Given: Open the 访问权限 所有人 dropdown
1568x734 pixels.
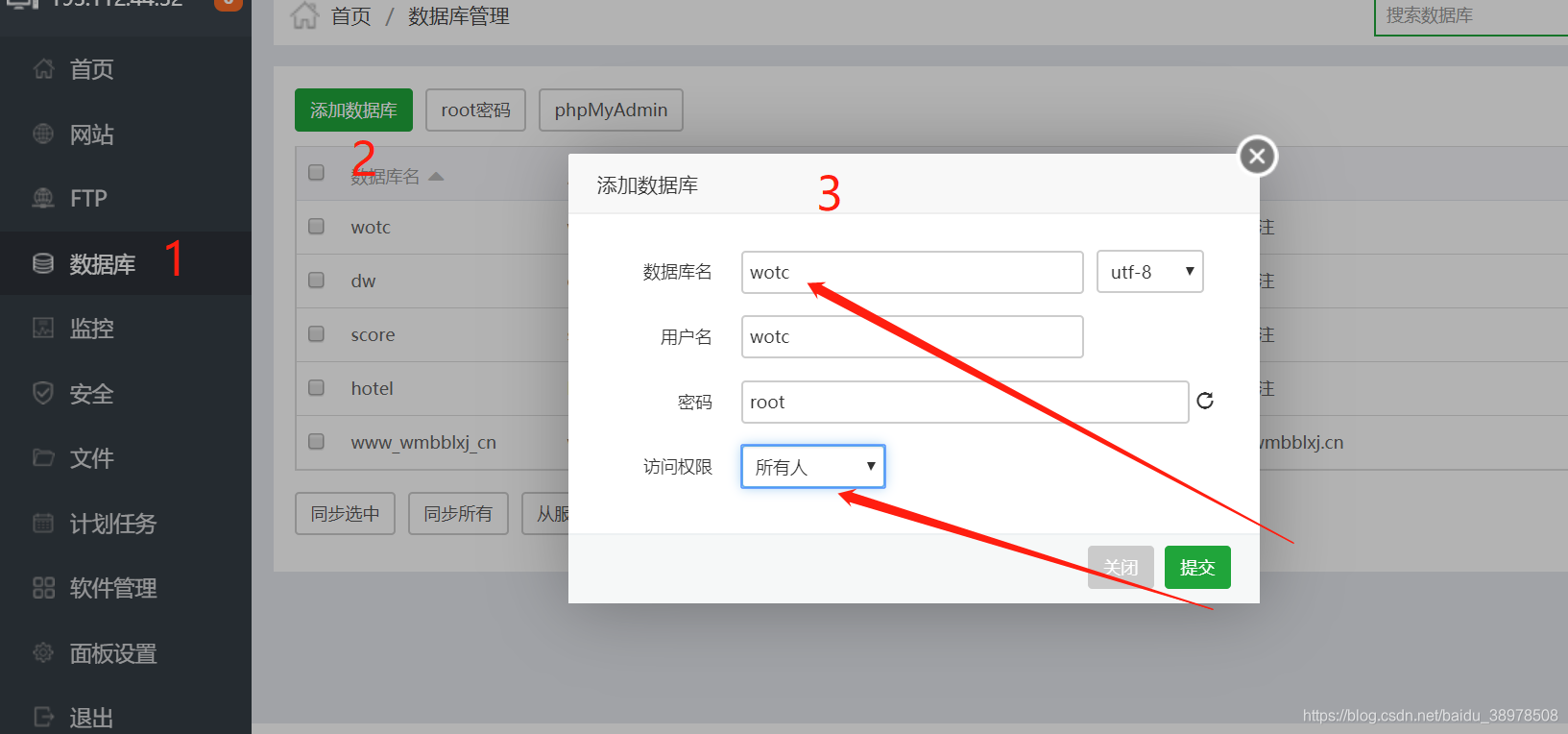Looking at the screenshot, I should (x=812, y=466).
